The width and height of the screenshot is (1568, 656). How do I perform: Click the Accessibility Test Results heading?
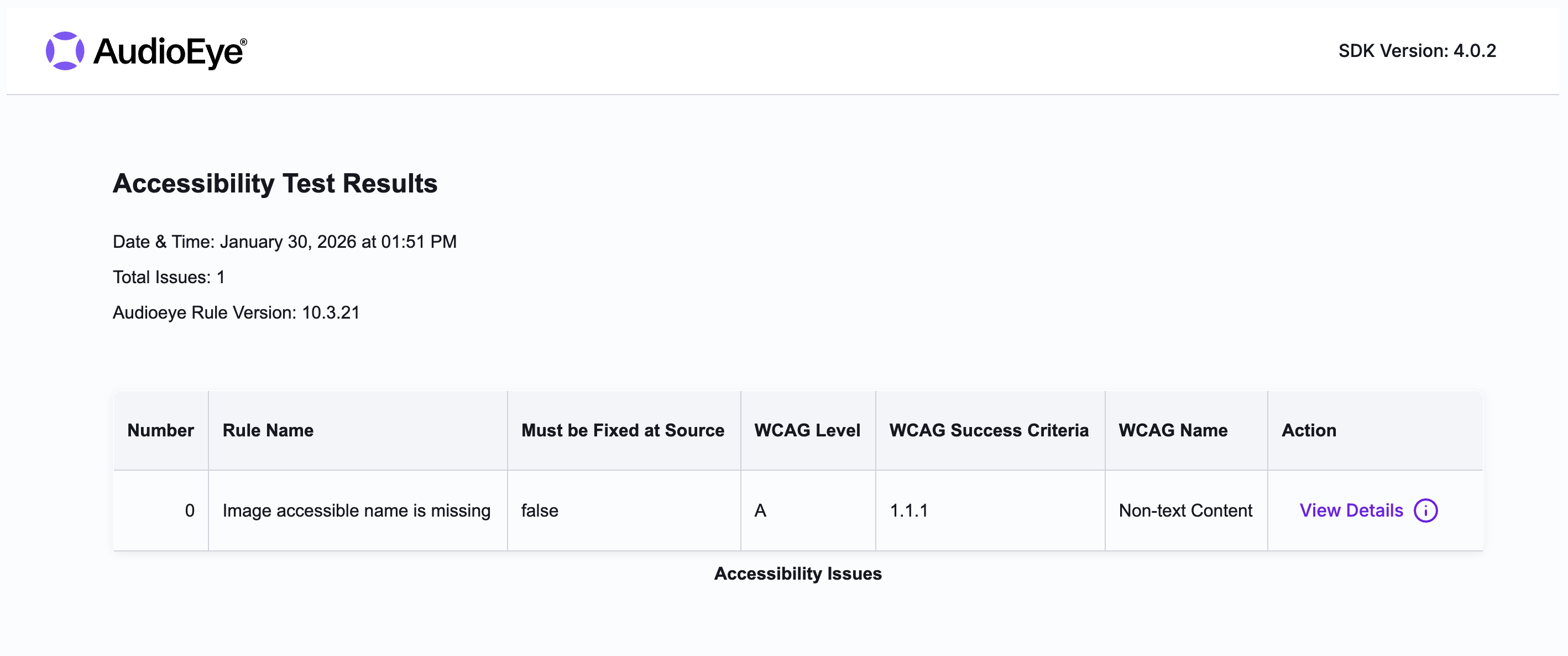tap(275, 183)
